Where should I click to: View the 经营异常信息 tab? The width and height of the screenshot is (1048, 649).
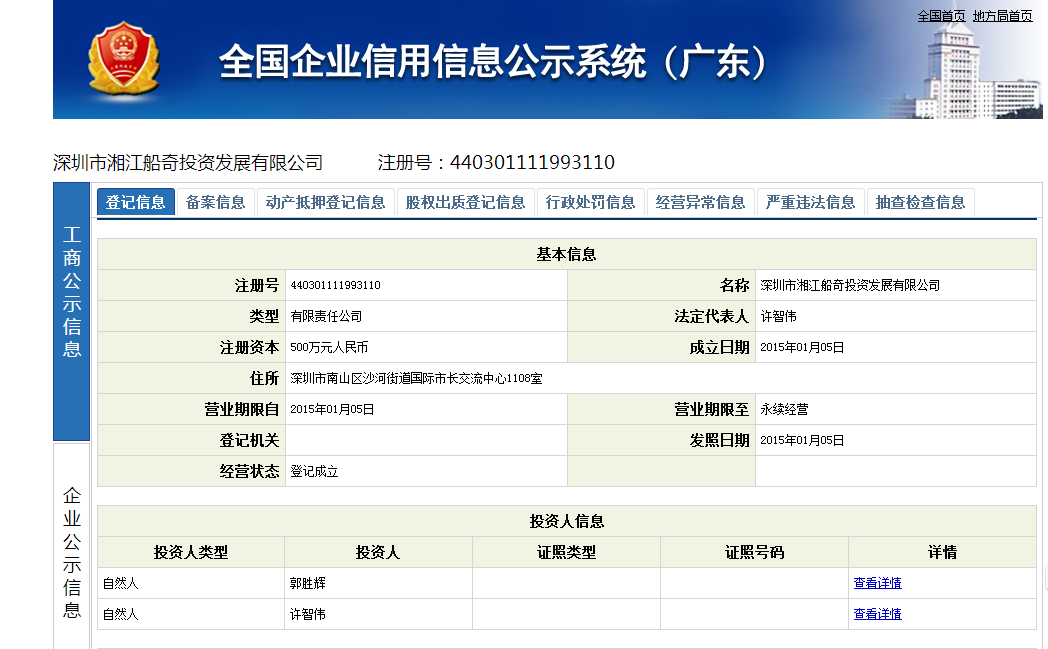click(700, 202)
